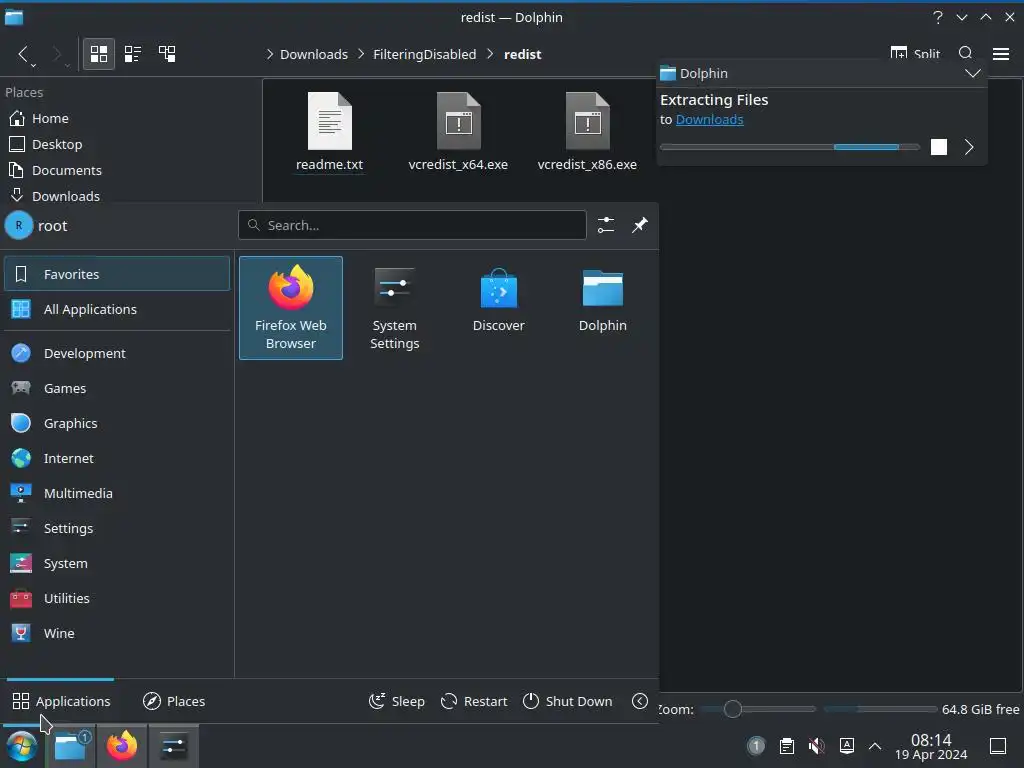The width and height of the screenshot is (1024, 768).
Task: Open the System category
Action: [117, 564]
